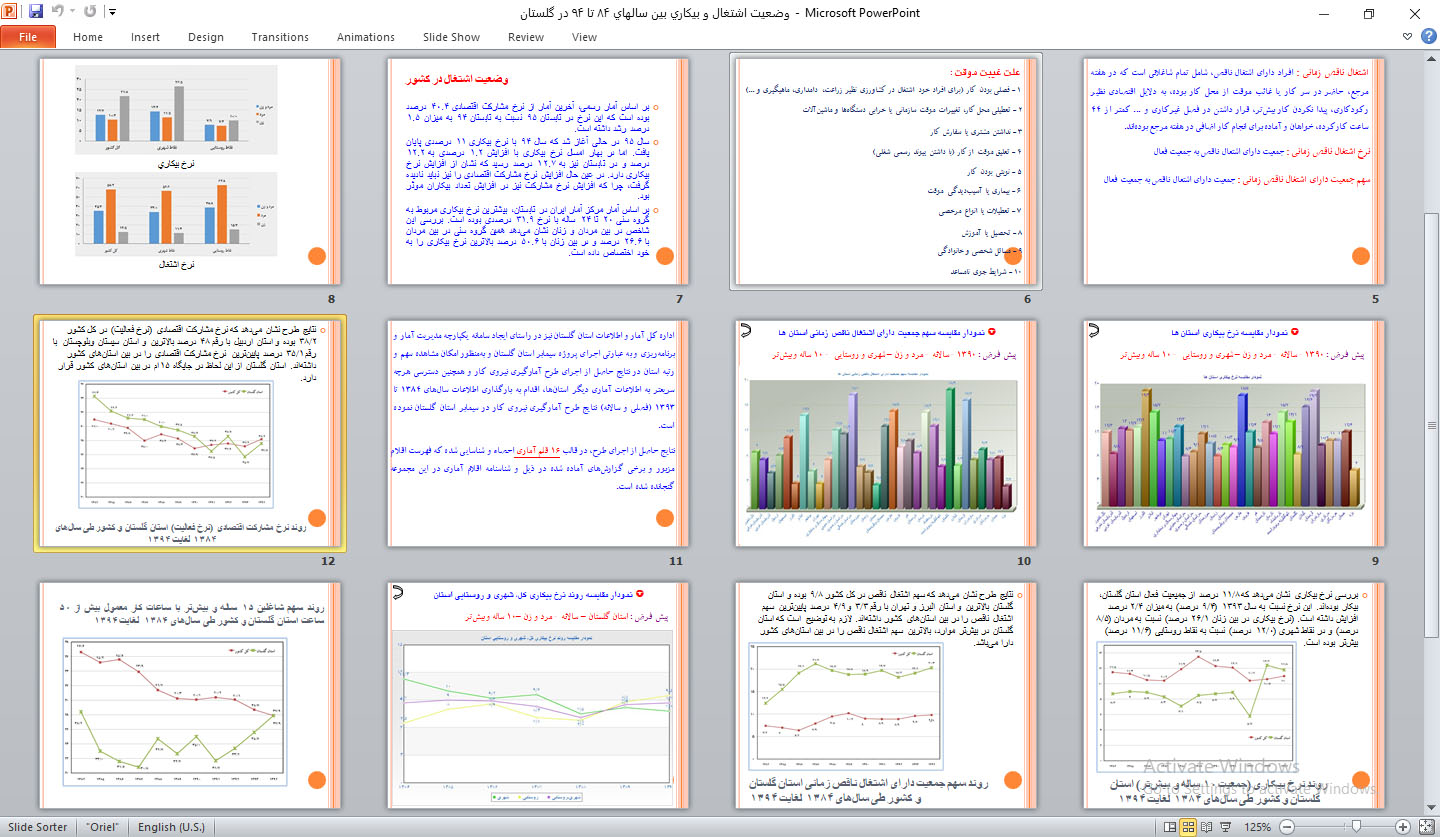The height and width of the screenshot is (837, 1440).
Task: Click the zoom in plus button
Action: (x=1403, y=827)
